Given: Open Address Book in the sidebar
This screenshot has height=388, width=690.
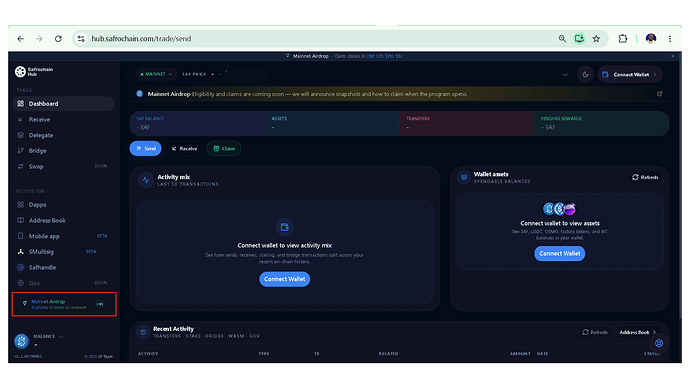Looking at the screenshot, I should (x=63, y=220).
